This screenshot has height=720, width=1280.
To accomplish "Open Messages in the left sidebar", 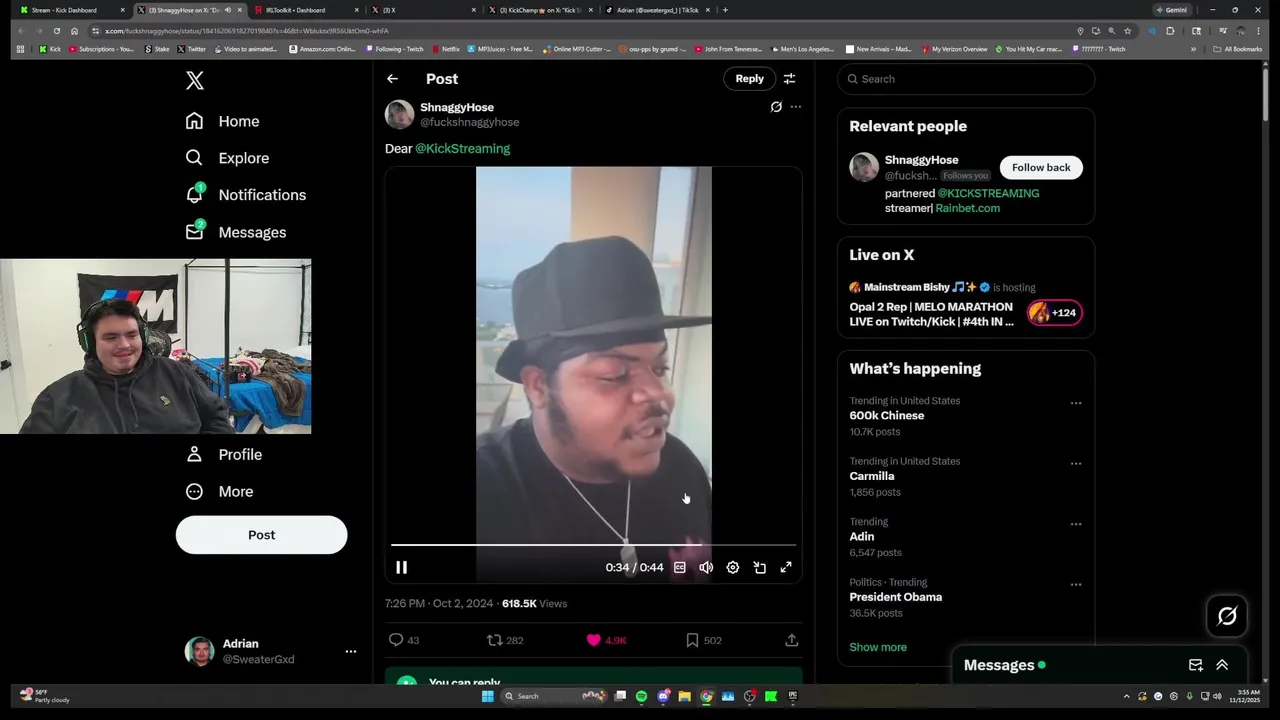I will tap(235, 232).
